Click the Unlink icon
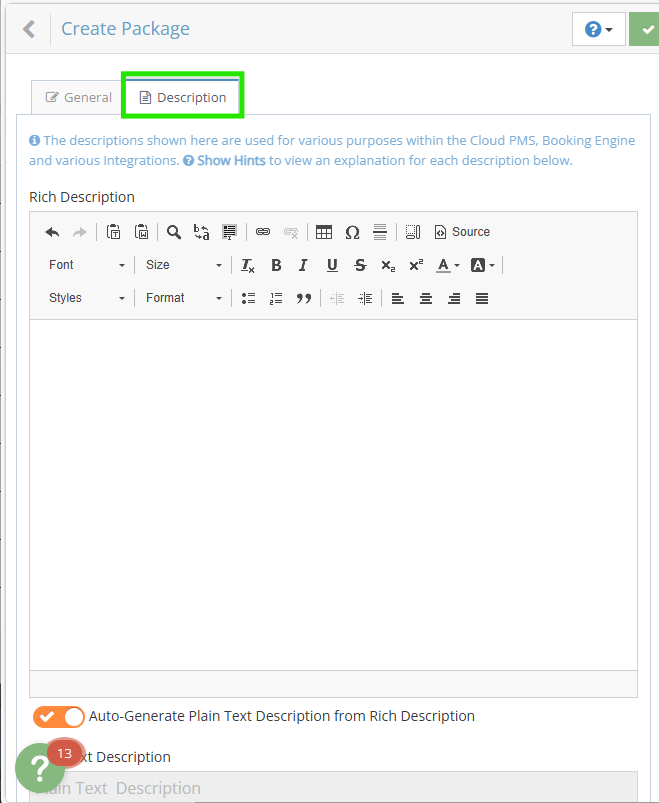659x803 pixels. 291,232
